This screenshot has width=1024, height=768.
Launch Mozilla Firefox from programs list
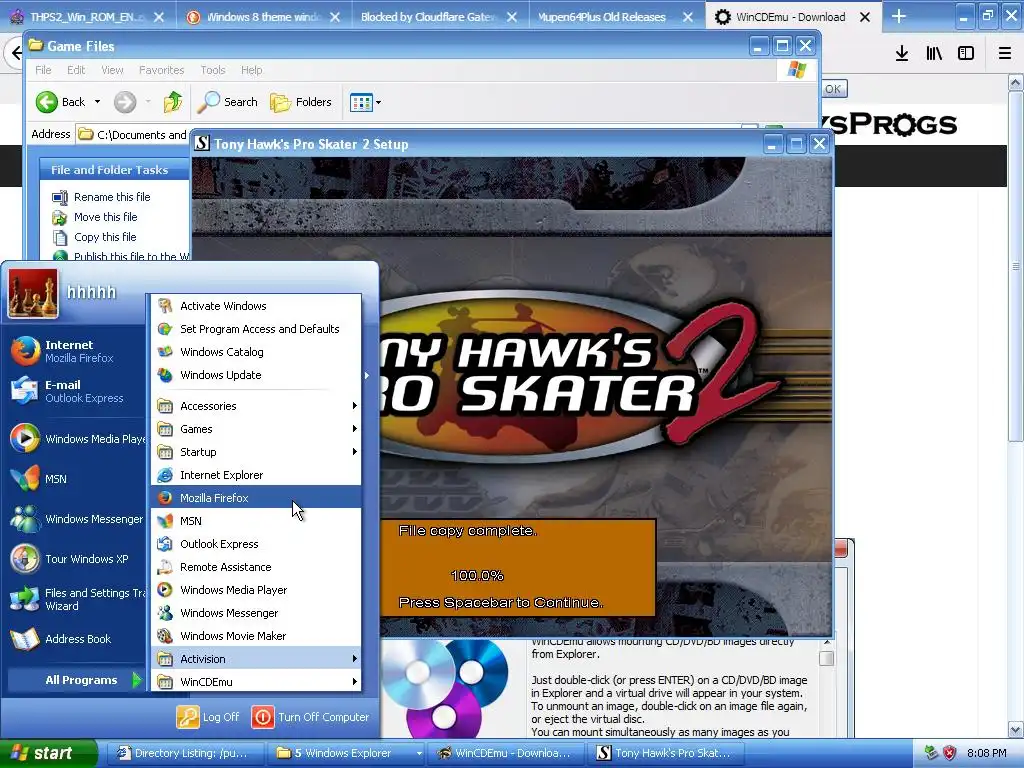[255, 498]
